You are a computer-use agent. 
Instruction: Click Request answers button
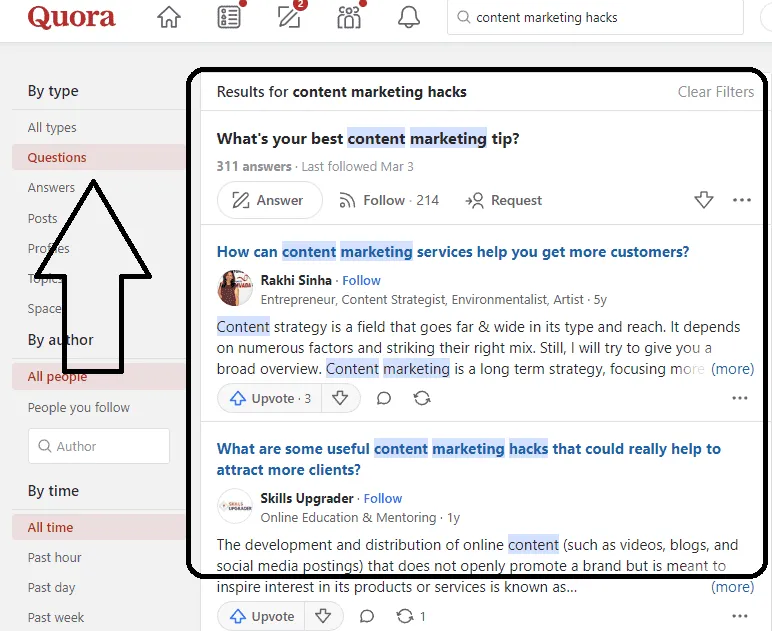[503, 200]
